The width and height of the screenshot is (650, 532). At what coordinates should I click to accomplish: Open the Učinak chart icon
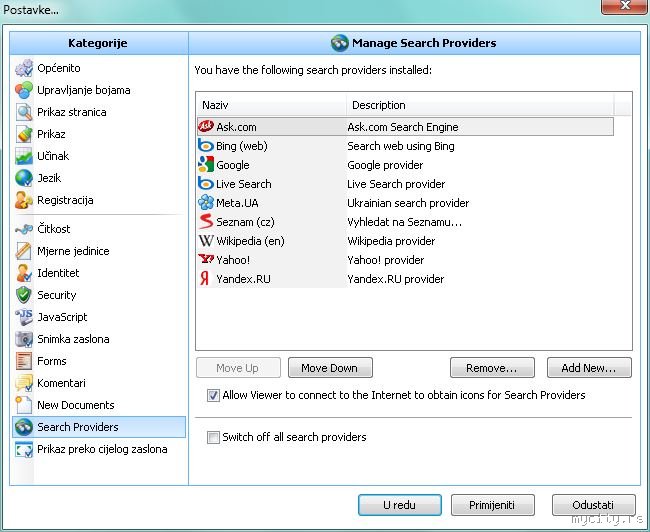click(x=24, y=156)
